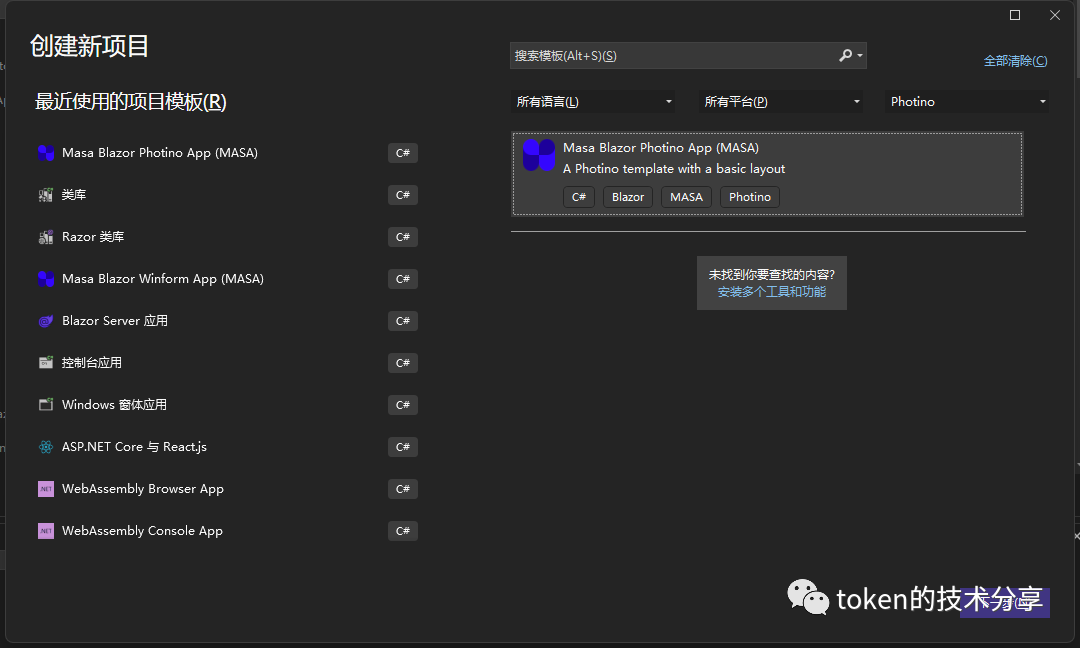The image size is (1080, 648).
Task: Select the WebAssembly Console App template
Action: (227, 531)
